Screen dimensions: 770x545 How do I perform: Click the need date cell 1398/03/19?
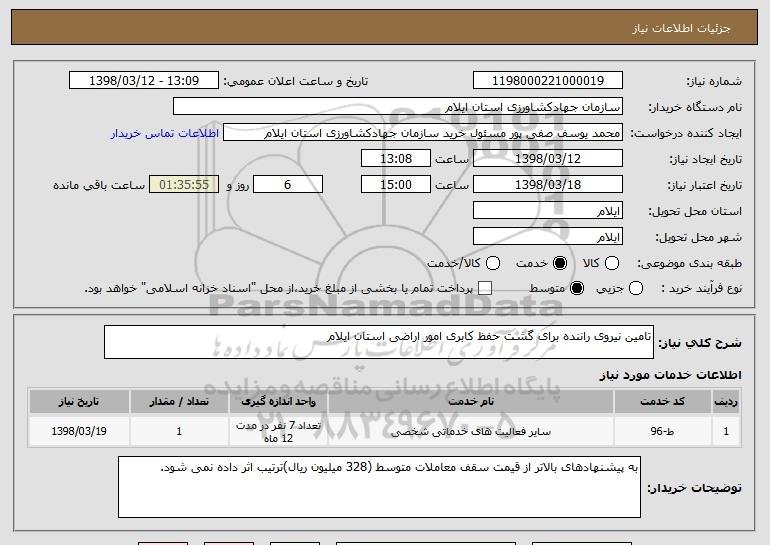[x=79, y=431]
